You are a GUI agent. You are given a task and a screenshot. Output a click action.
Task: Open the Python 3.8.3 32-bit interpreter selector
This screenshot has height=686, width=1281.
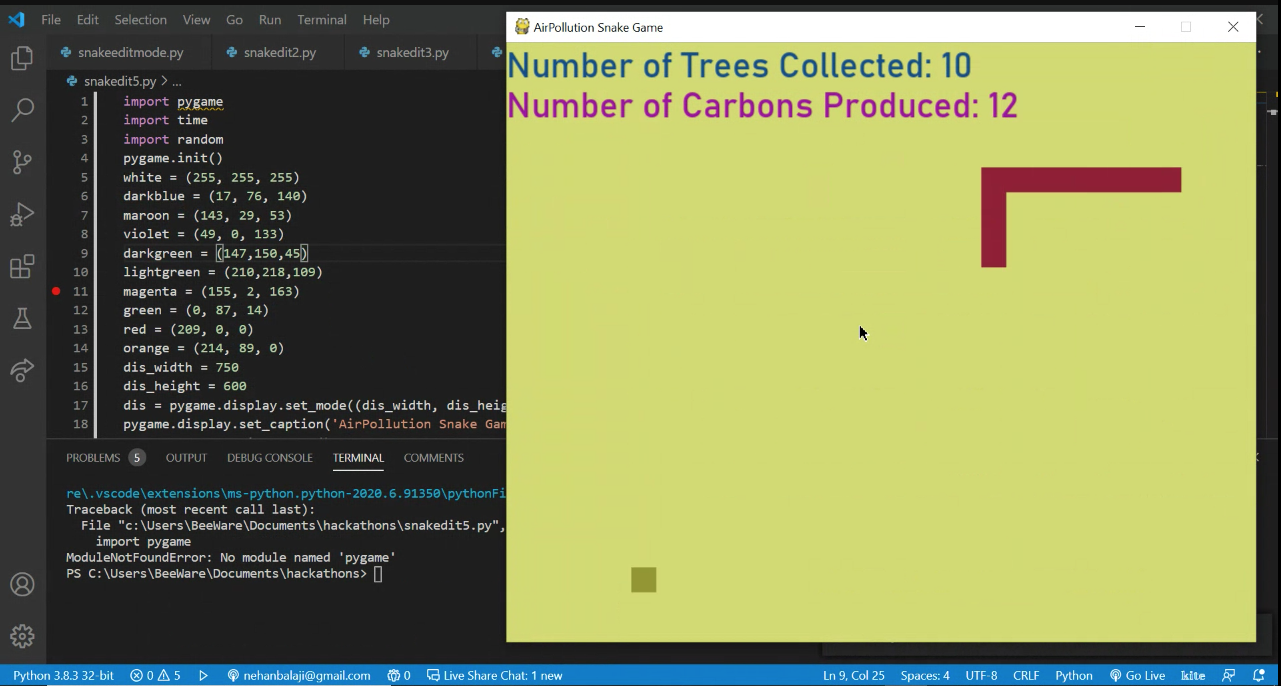pos(63,675)
